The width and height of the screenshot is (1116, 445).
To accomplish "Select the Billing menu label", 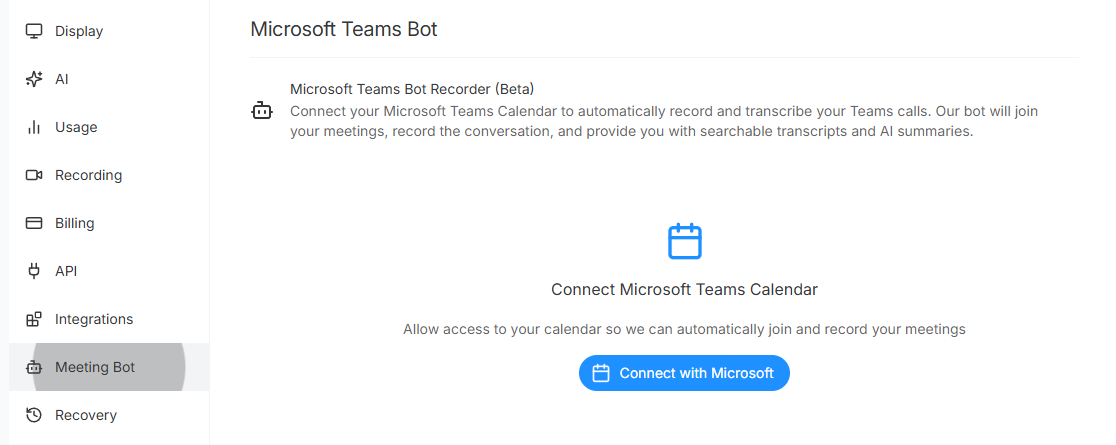I will pyautogui.click(x=74, y=223).
